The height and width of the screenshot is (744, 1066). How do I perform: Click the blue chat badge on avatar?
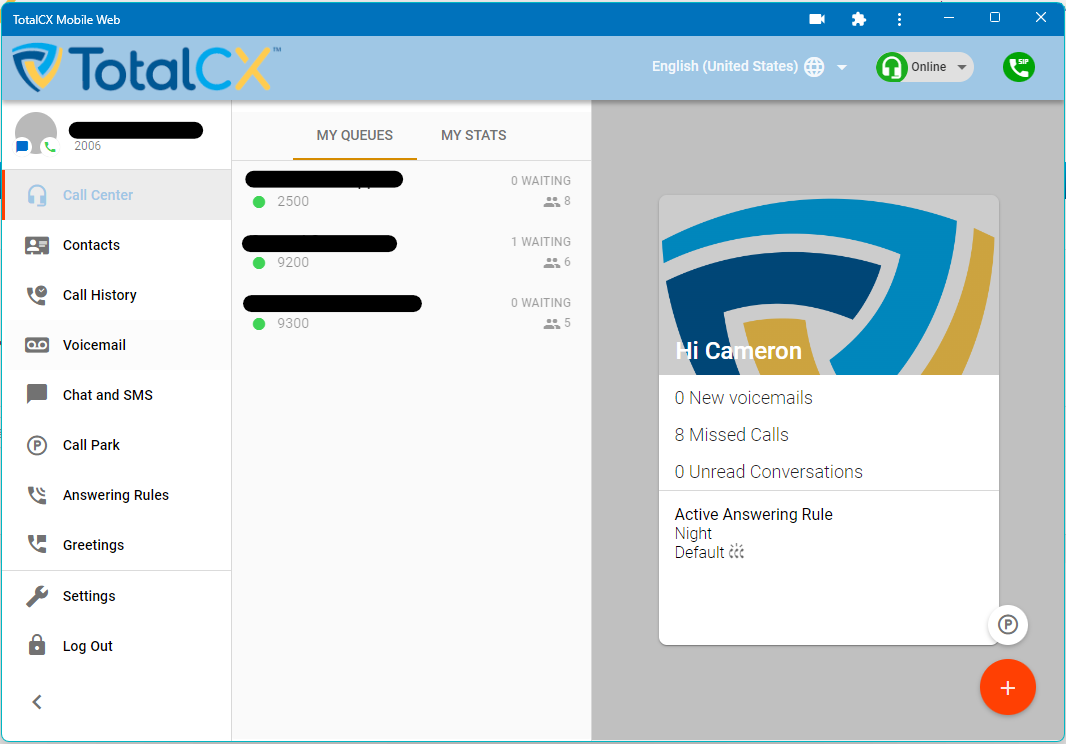click(22, 146)
